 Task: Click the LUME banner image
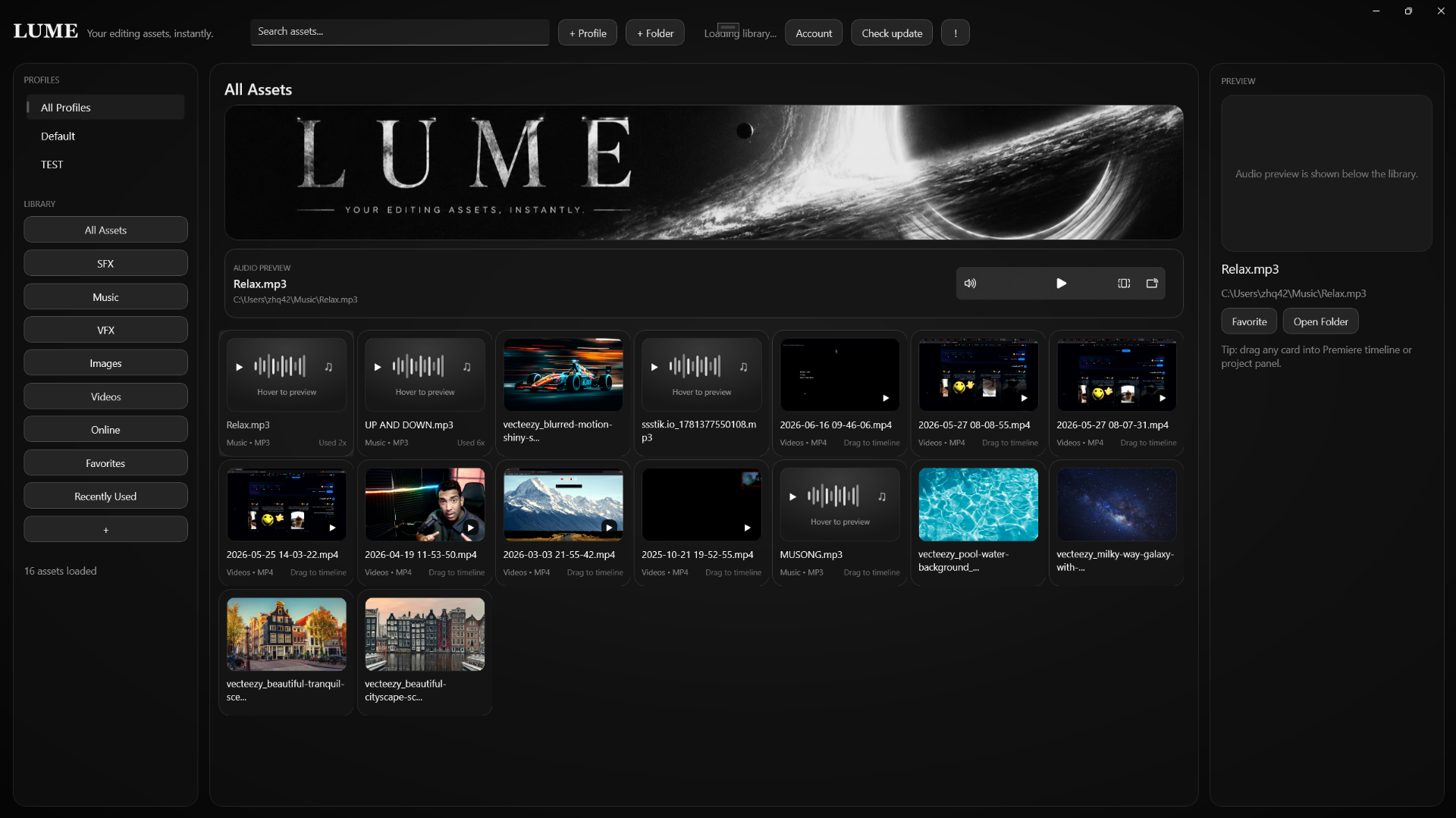[x=704, y=172]
